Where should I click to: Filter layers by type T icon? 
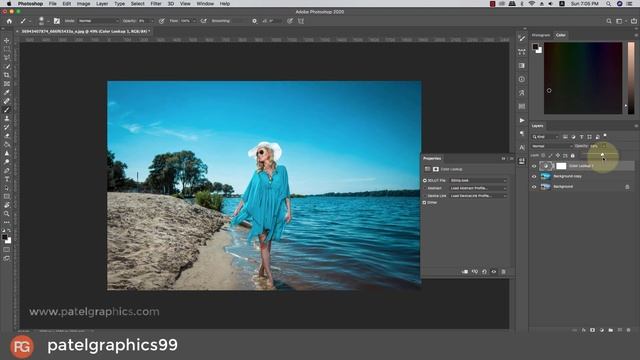tap(581, 137)
